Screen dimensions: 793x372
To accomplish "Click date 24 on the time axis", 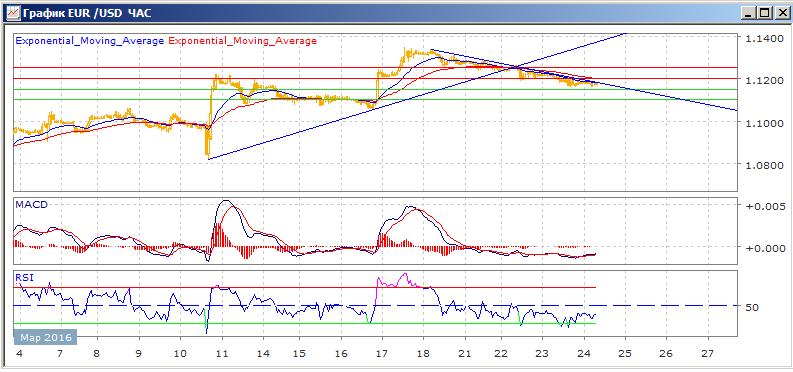I will pos(584,353).
